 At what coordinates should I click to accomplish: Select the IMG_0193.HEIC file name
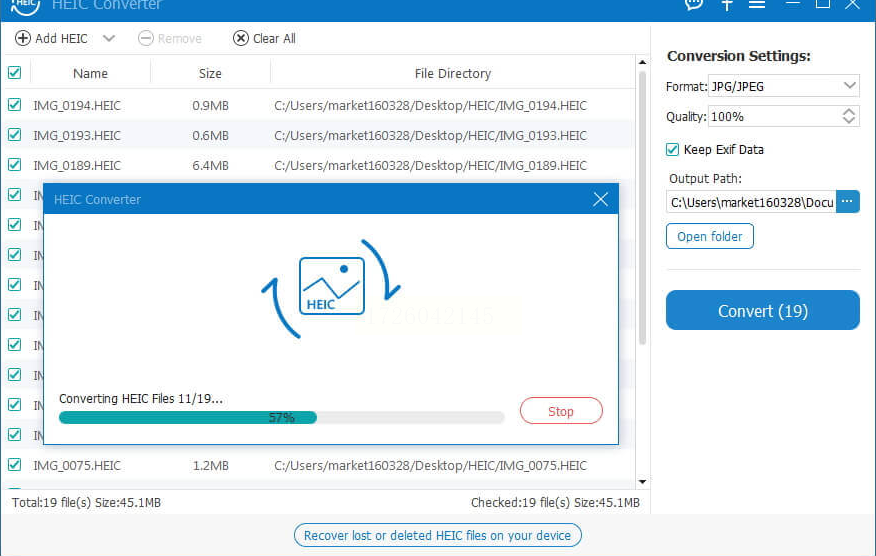click(77, 136)
